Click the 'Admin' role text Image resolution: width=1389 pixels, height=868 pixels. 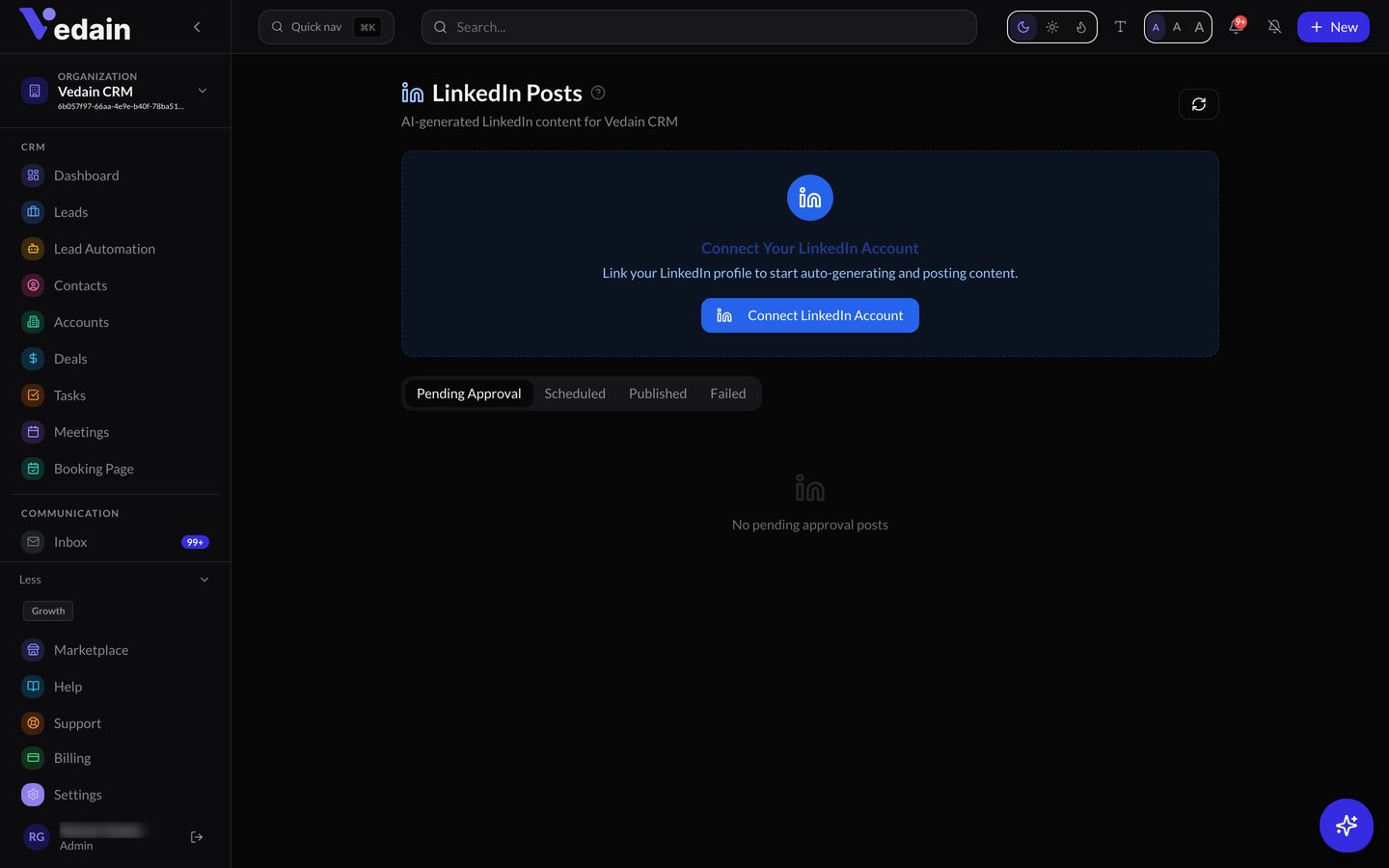76,846
